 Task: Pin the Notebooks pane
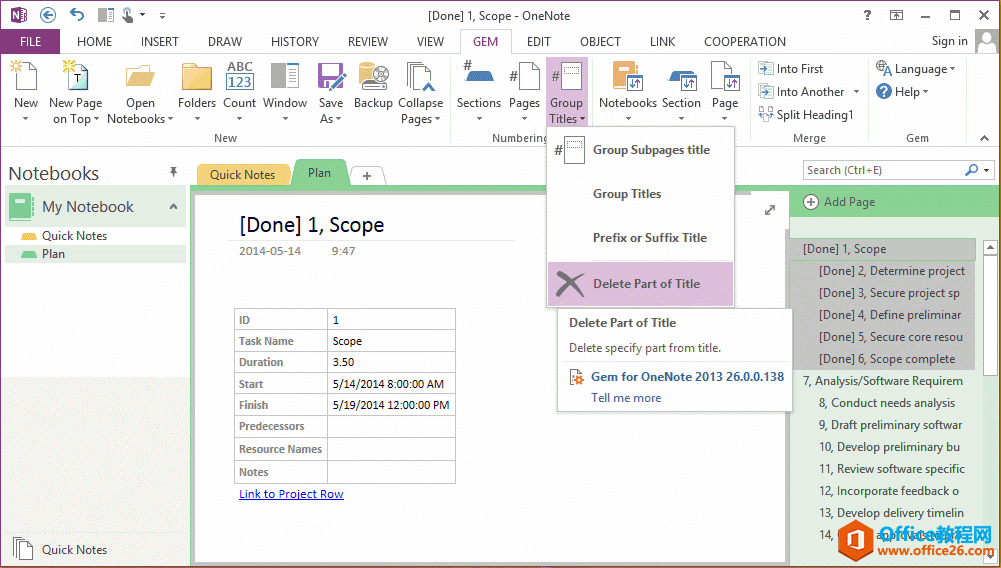click(x=173, y=173)
